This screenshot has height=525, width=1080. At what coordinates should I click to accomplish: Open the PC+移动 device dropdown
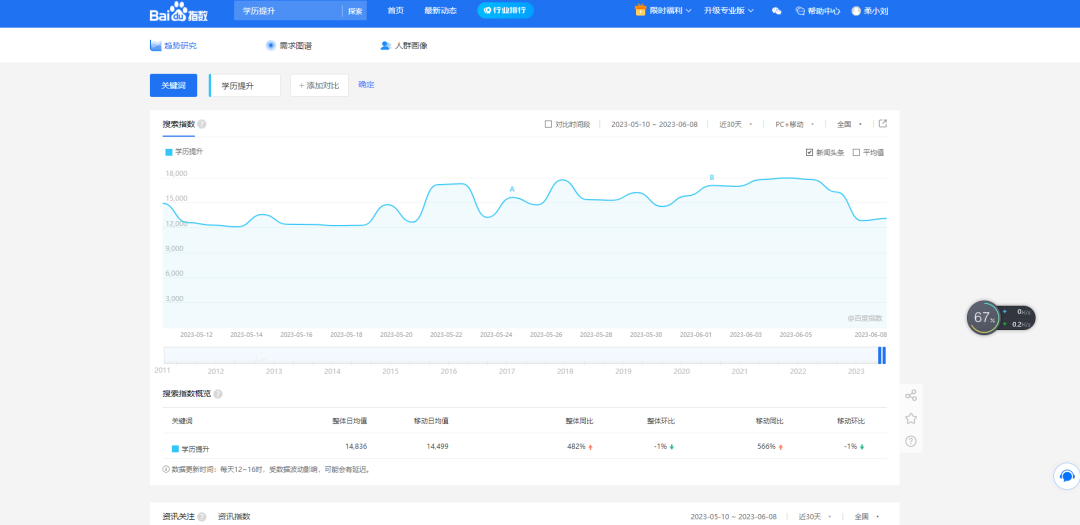click(x=795, y=125)
